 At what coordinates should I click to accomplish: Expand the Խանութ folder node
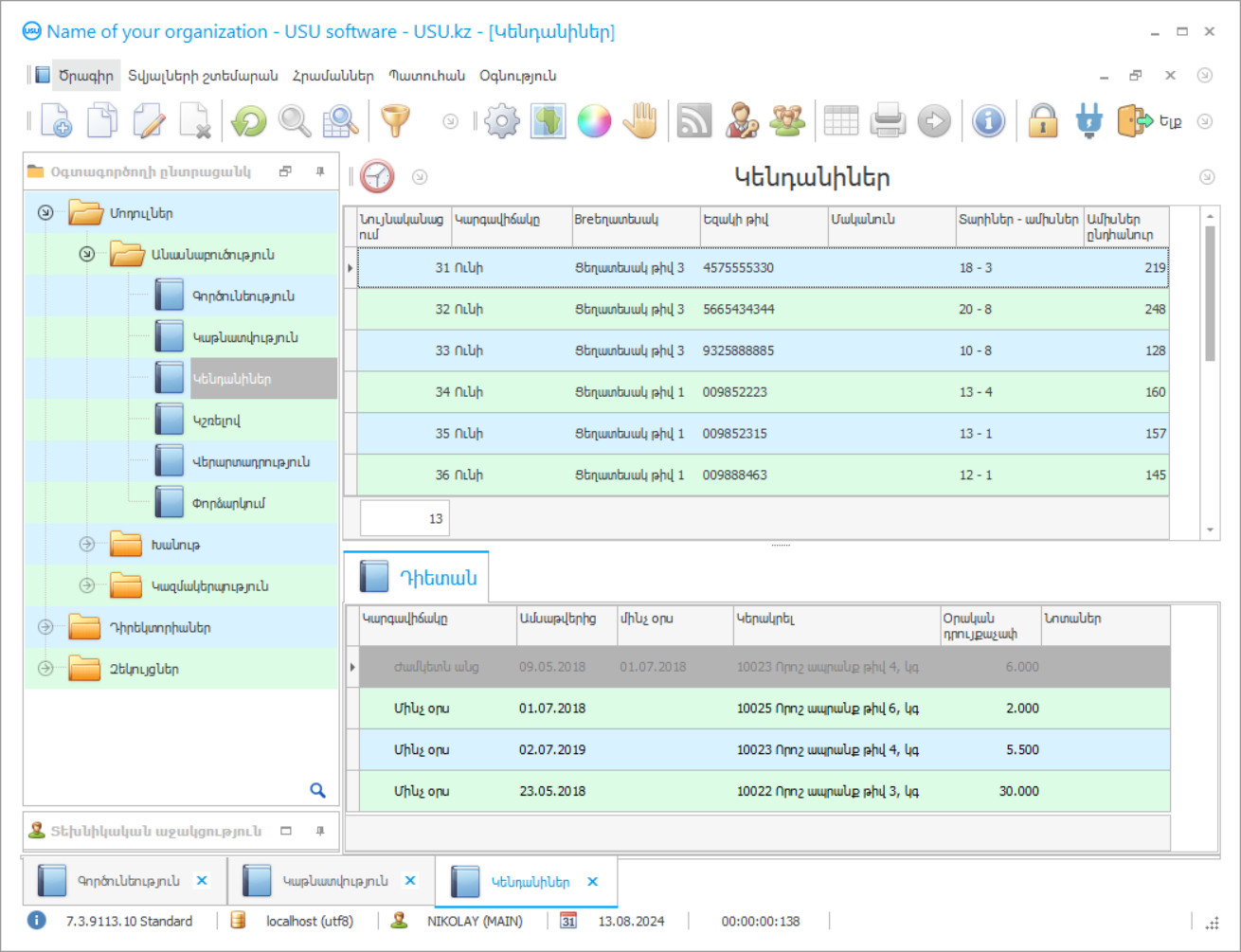click(87, 544)
